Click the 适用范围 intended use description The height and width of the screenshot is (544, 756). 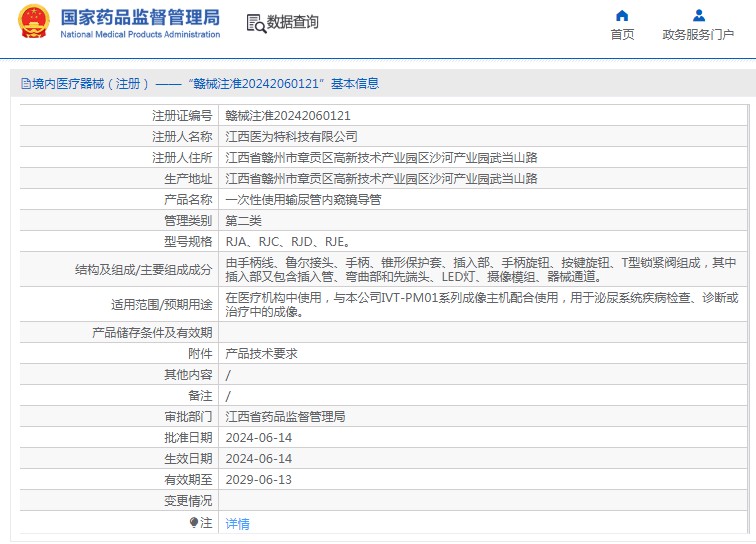[x=482, y=305]
